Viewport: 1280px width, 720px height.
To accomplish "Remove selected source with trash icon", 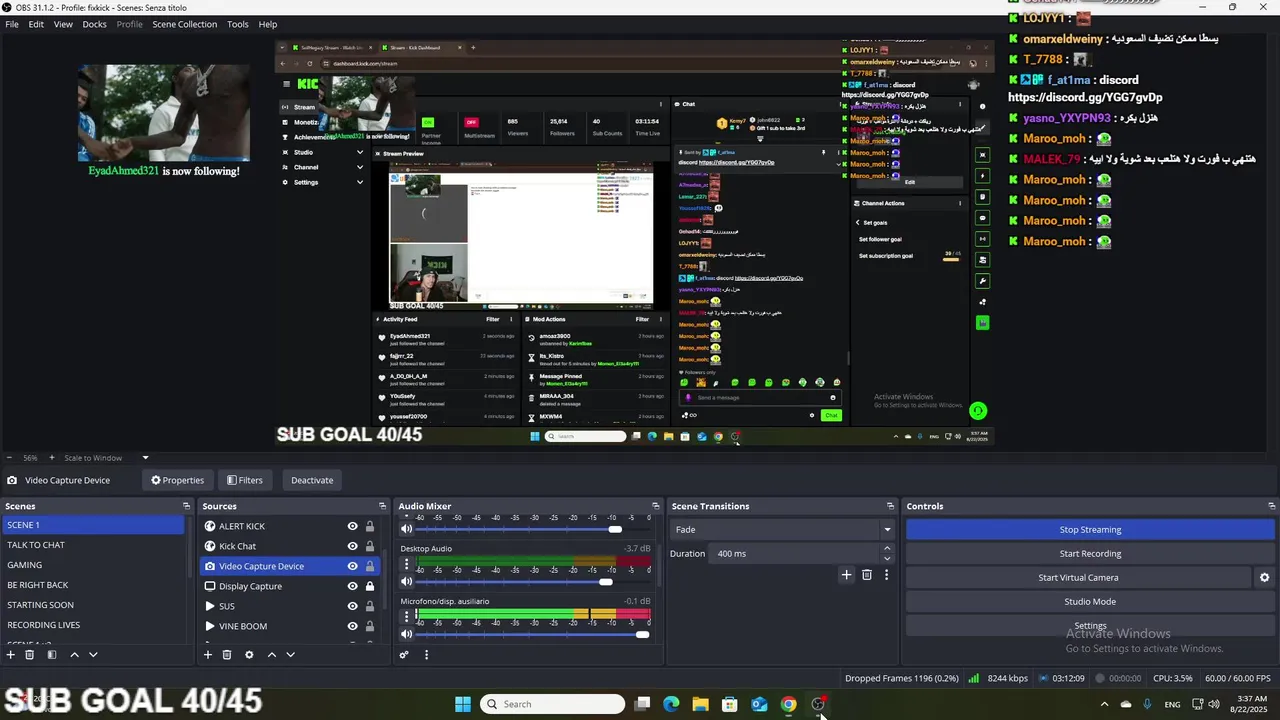I will (x=227, y=655).
